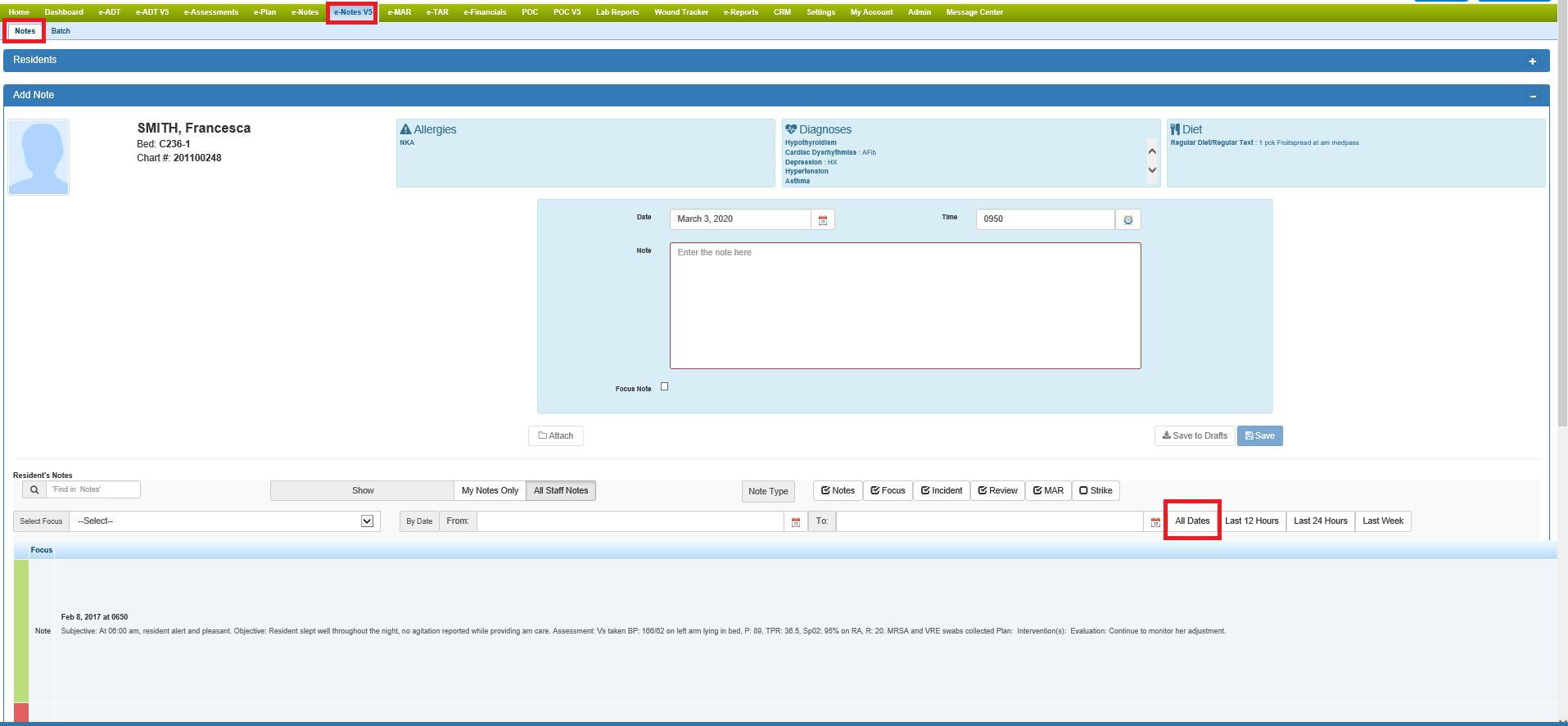Open the e-MAR menu item
This screenshot has width=1568, height=726.
tap(400, 12)
